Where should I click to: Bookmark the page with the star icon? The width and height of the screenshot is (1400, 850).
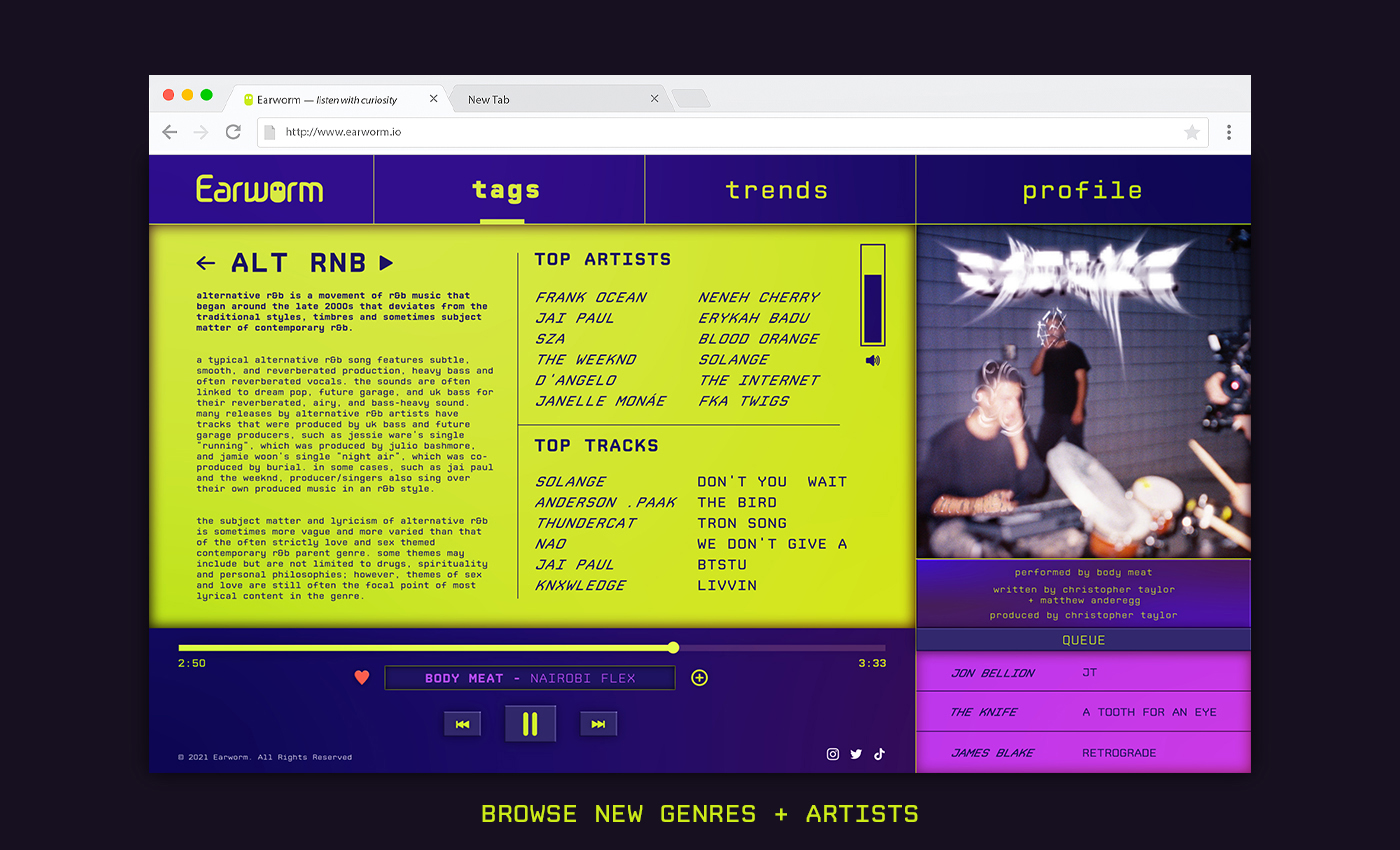(x=1192, y=132)
